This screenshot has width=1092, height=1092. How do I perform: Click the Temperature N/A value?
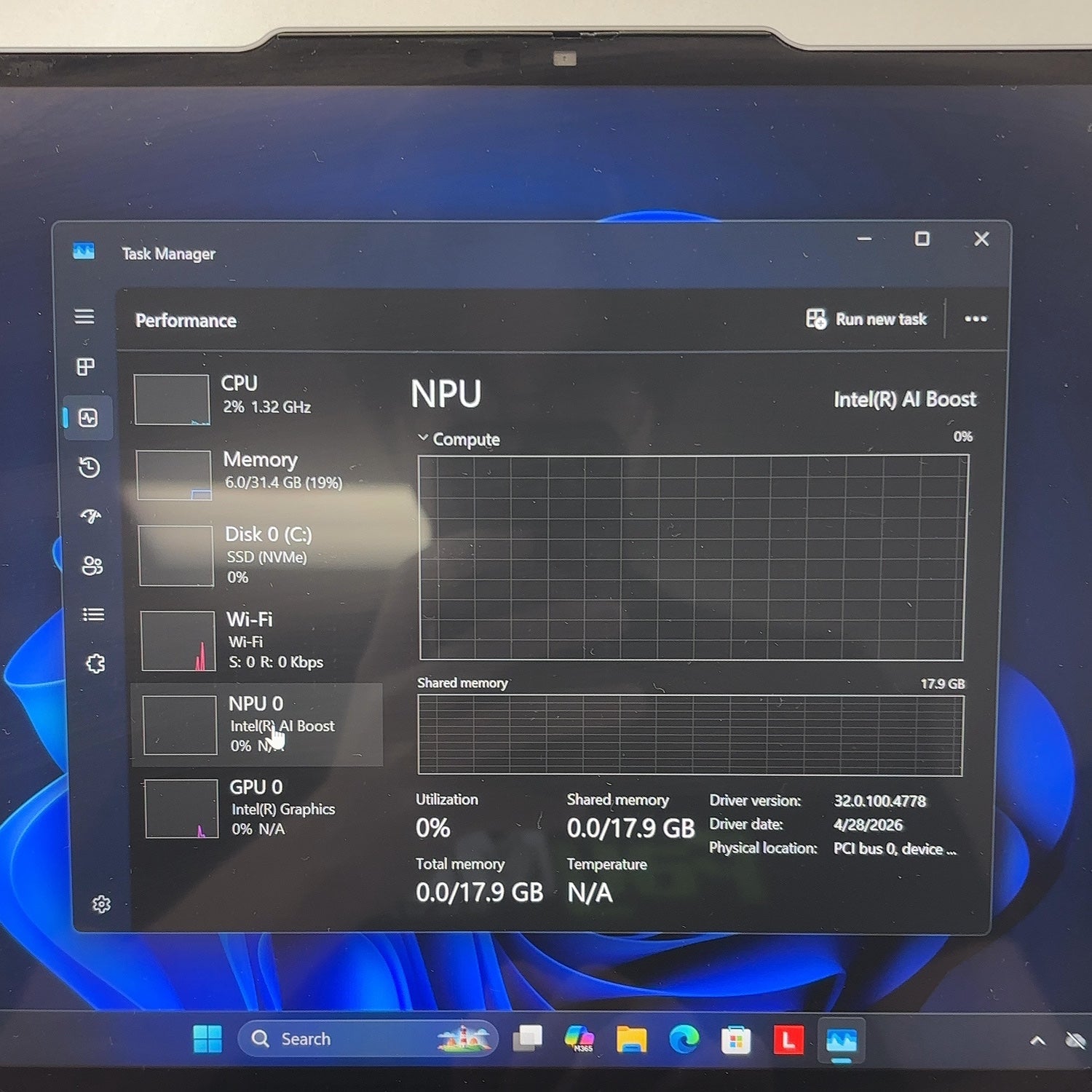point(590,893)
